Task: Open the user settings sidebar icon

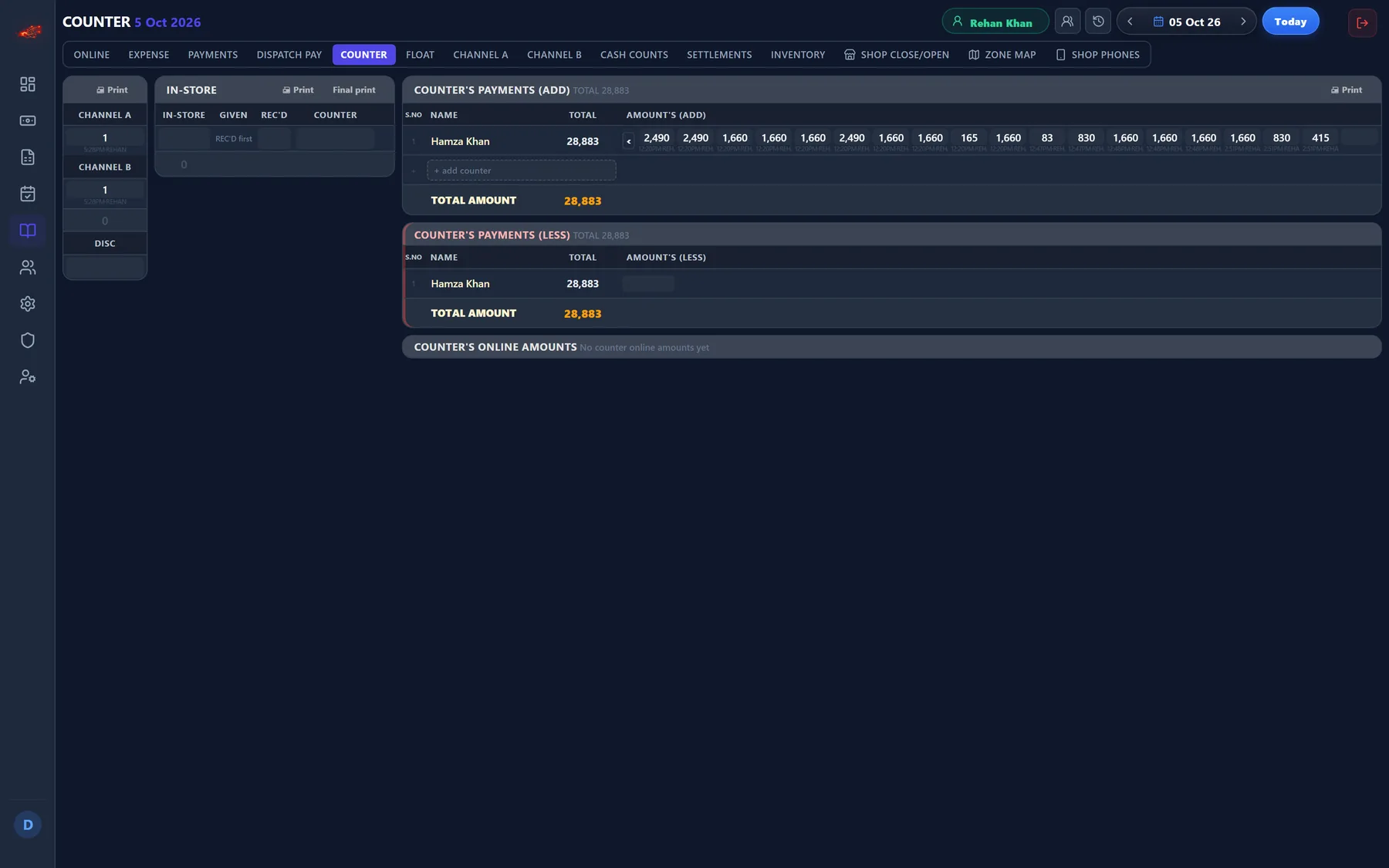Action: (28, 377)
